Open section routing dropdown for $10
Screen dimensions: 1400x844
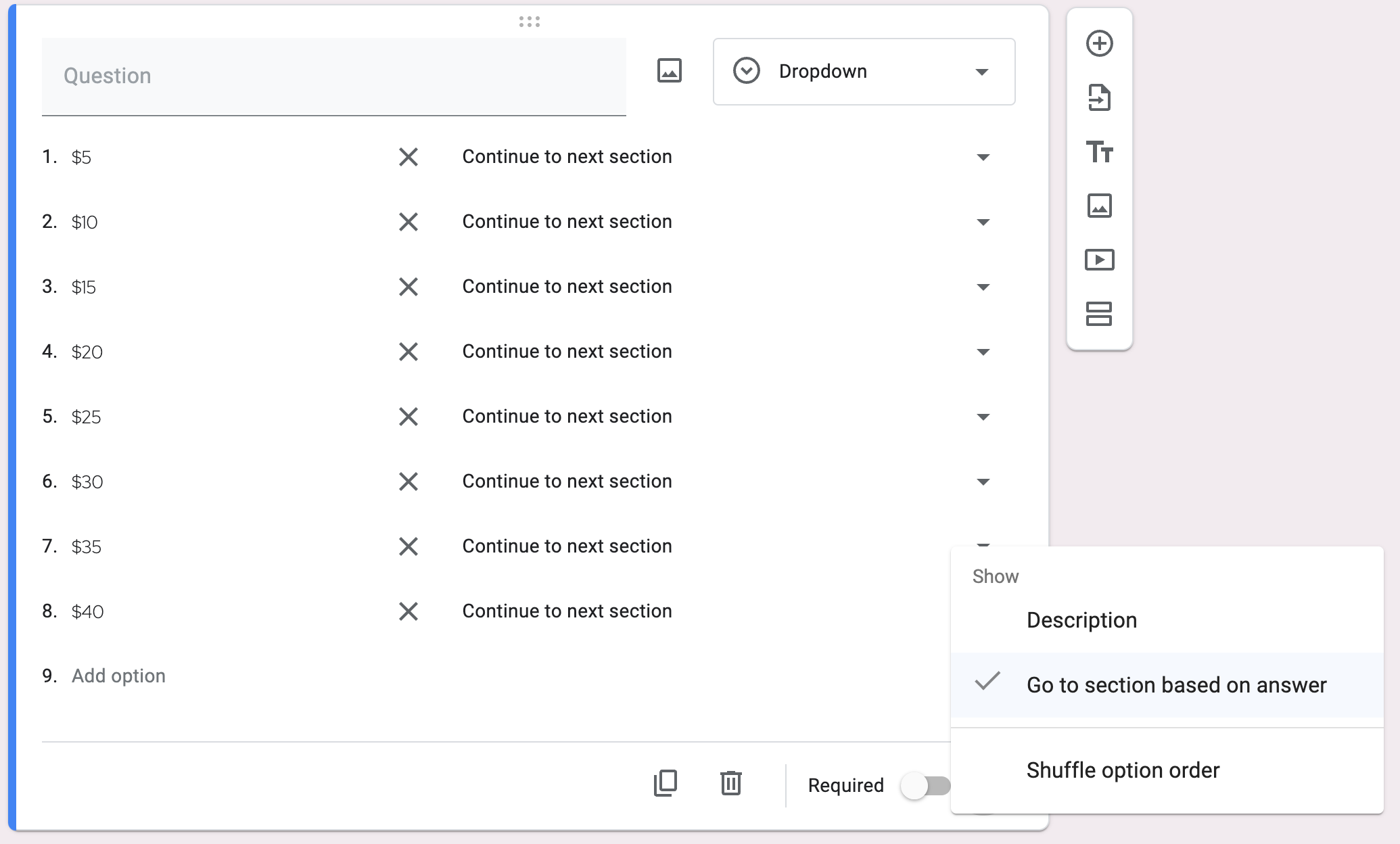pos(726,222)
